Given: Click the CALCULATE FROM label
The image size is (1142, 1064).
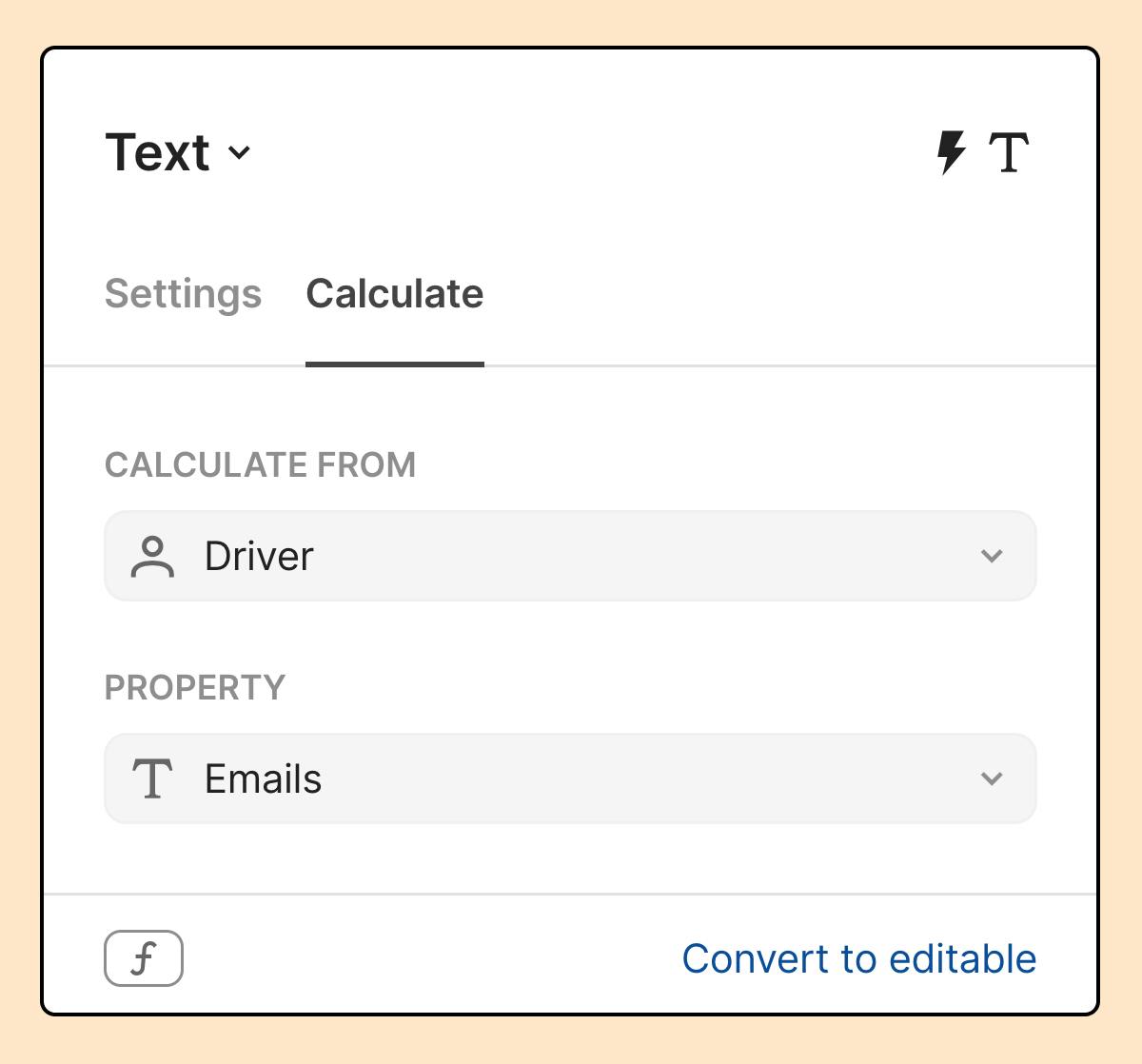Looking at the screenshot, I should pyautogui.click(x=260, y=465).
